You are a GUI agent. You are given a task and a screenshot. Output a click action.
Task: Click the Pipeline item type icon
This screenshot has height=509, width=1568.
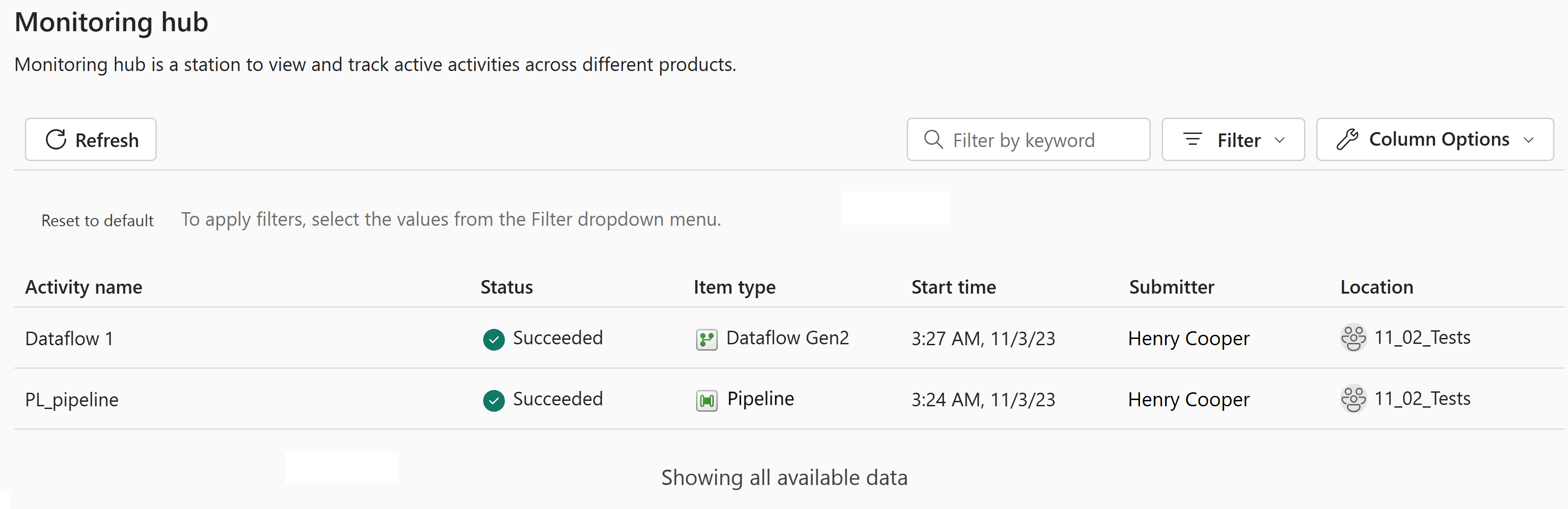pyautogui.click(x=706, y=400)
